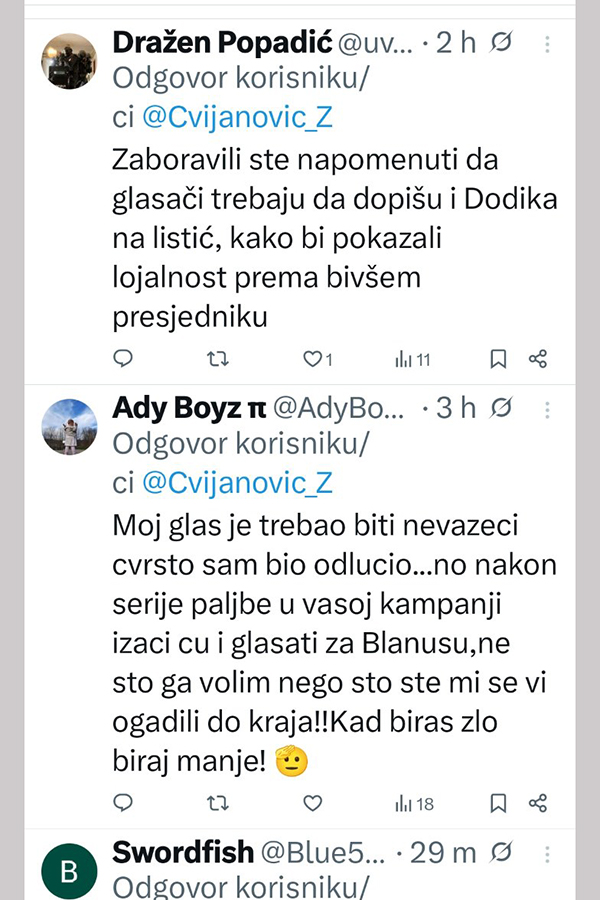Image resolution: width=600 pixels, height=900 pixels.
Task: Share Dražen Popadić's tweet
Action: coord(537,358)
